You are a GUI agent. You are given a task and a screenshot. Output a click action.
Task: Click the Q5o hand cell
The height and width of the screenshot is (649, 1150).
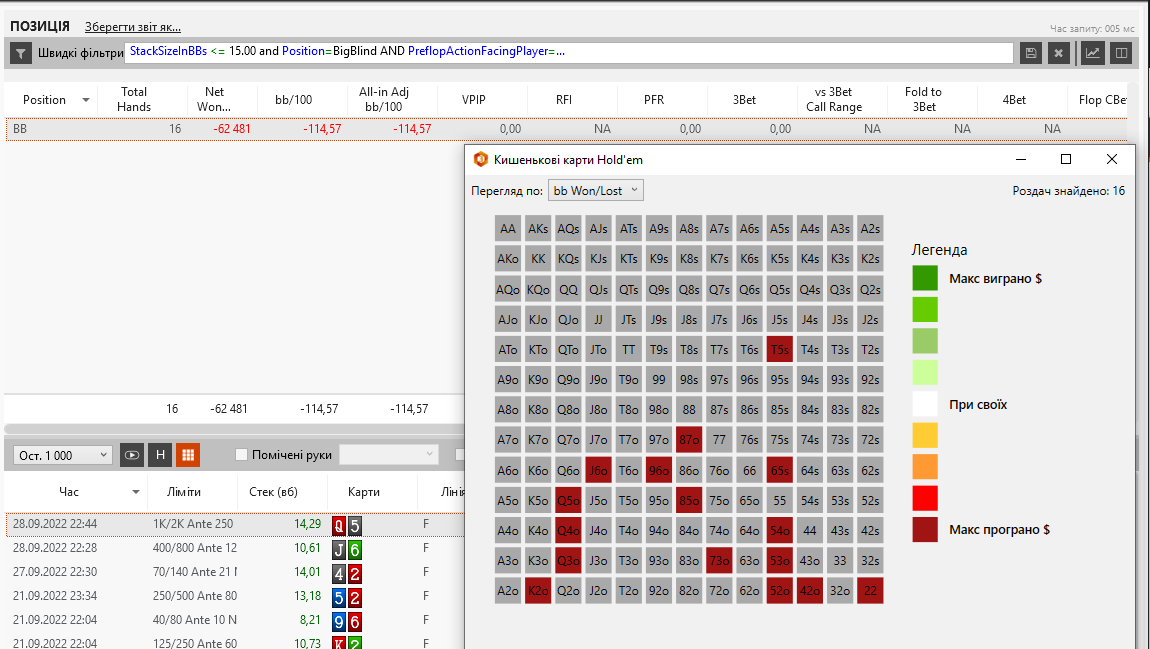[568, 500]
